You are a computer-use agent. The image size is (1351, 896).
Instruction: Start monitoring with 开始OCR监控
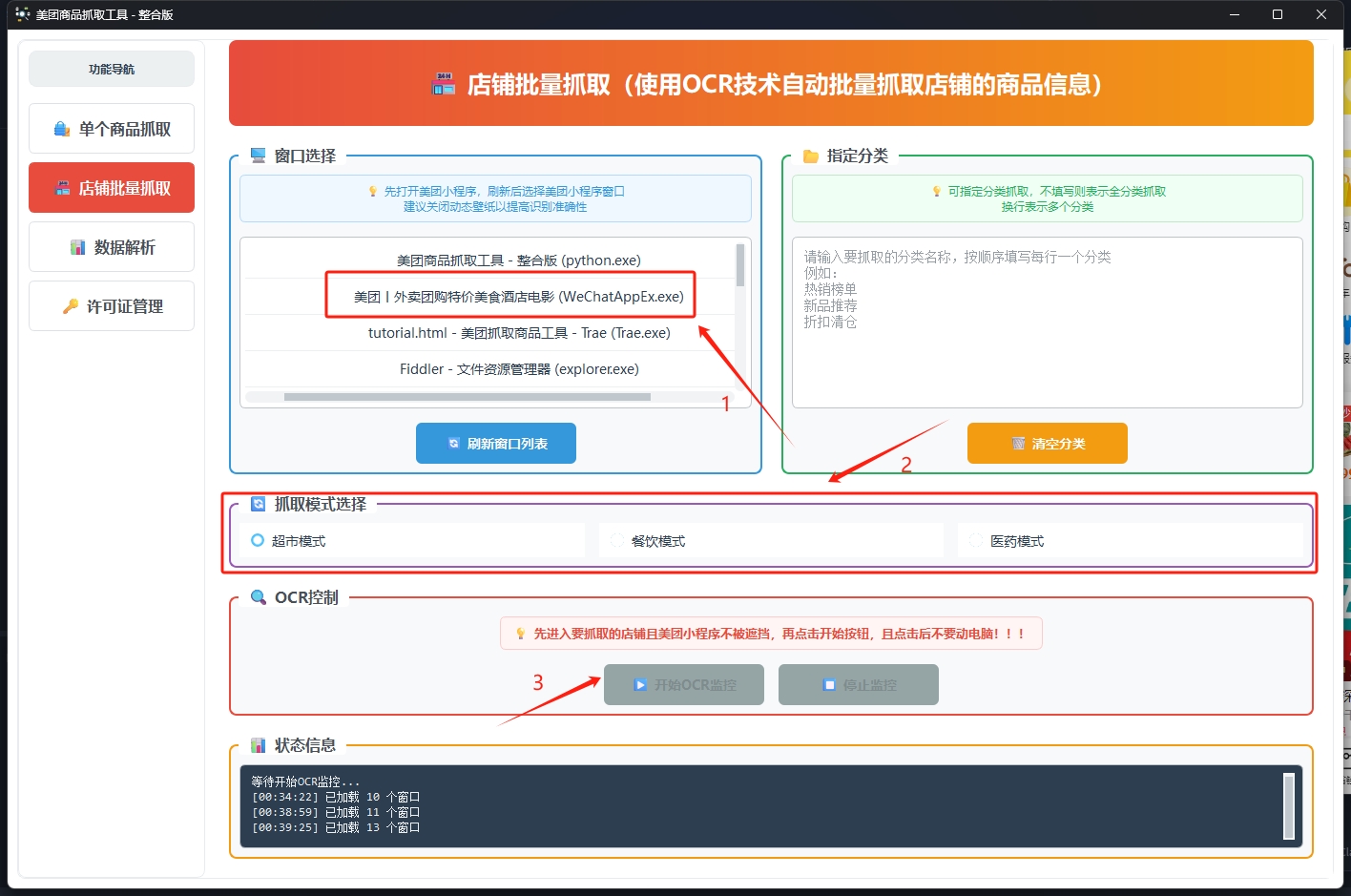pyautogui.click(x=684, y=685)
